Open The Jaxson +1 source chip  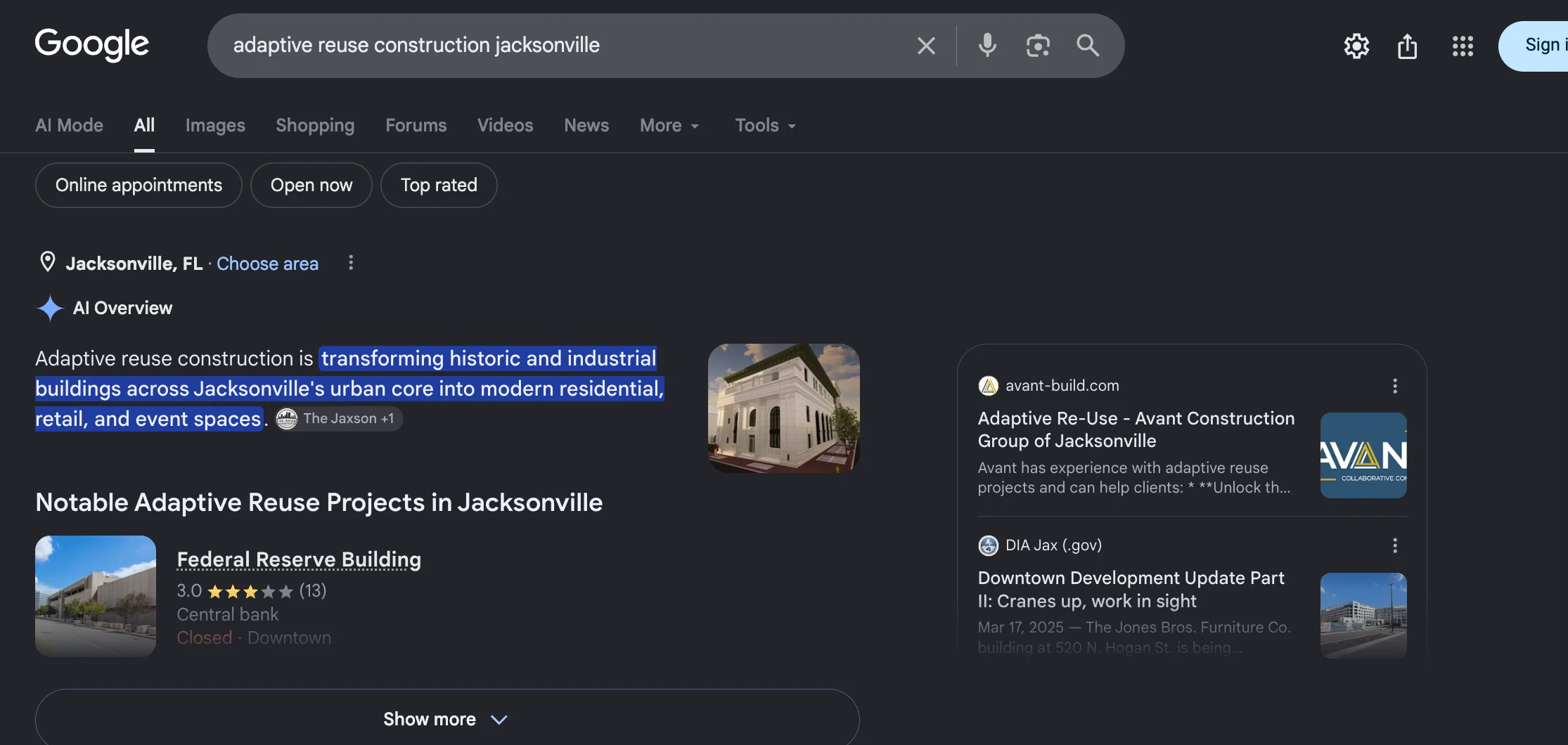tap(338, 419)
